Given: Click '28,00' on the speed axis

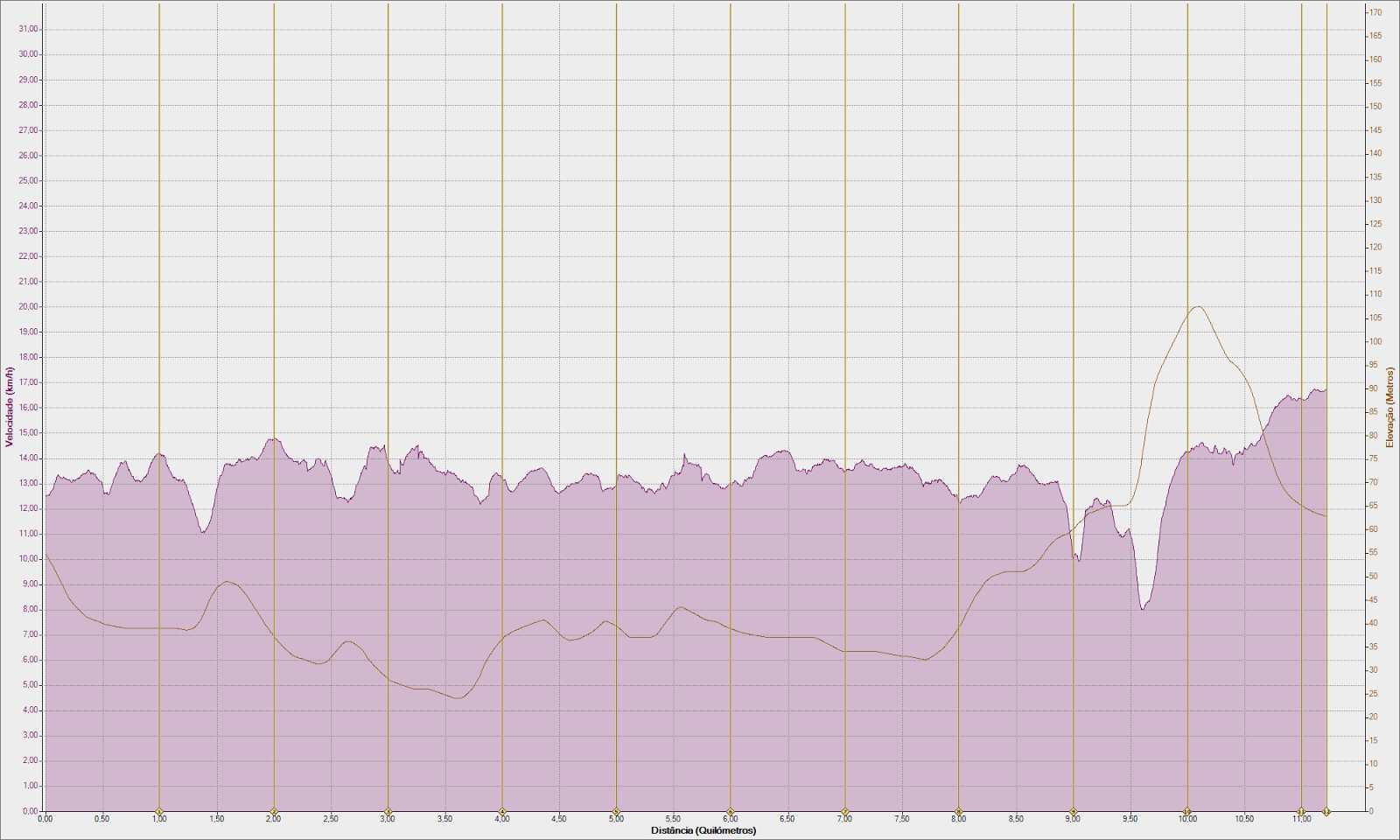Looking at the screenshot, I should 29,105.
